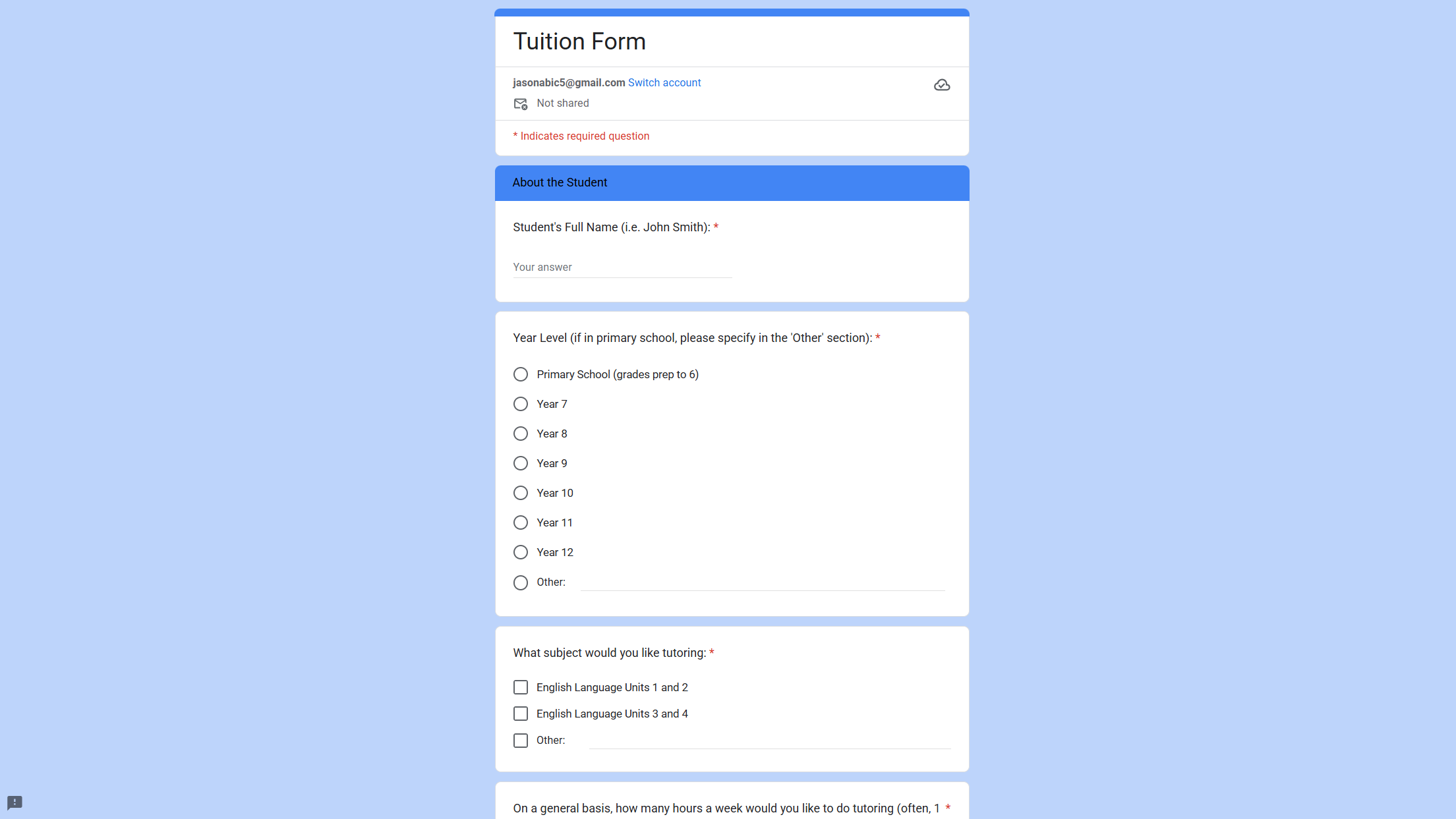Viewport: 1456px width, 819px height.
Task: Click the cloud saved-draft icon
Action: 942,85
